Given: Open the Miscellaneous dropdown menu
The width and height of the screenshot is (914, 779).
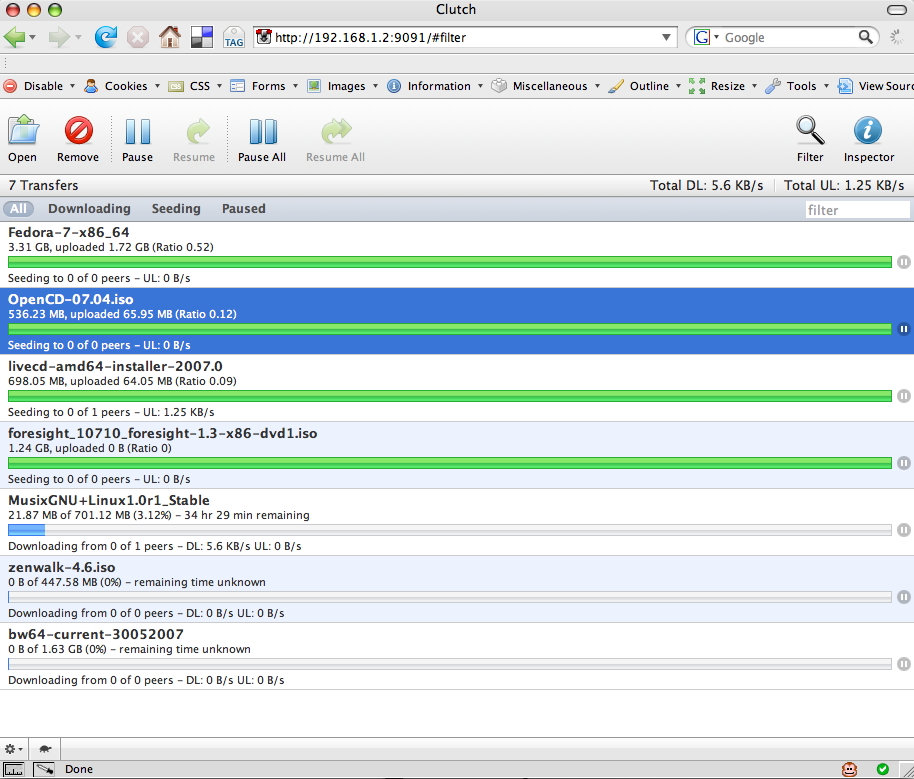Looking at the screenshot, I should (x=545, y=86).
